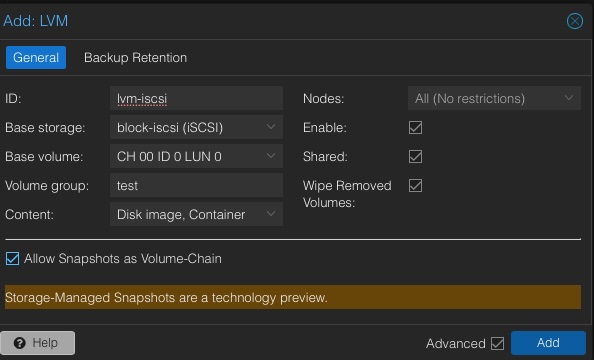Open the CH 00 ID 0 LUN 0 combo box

click(196, 156)
